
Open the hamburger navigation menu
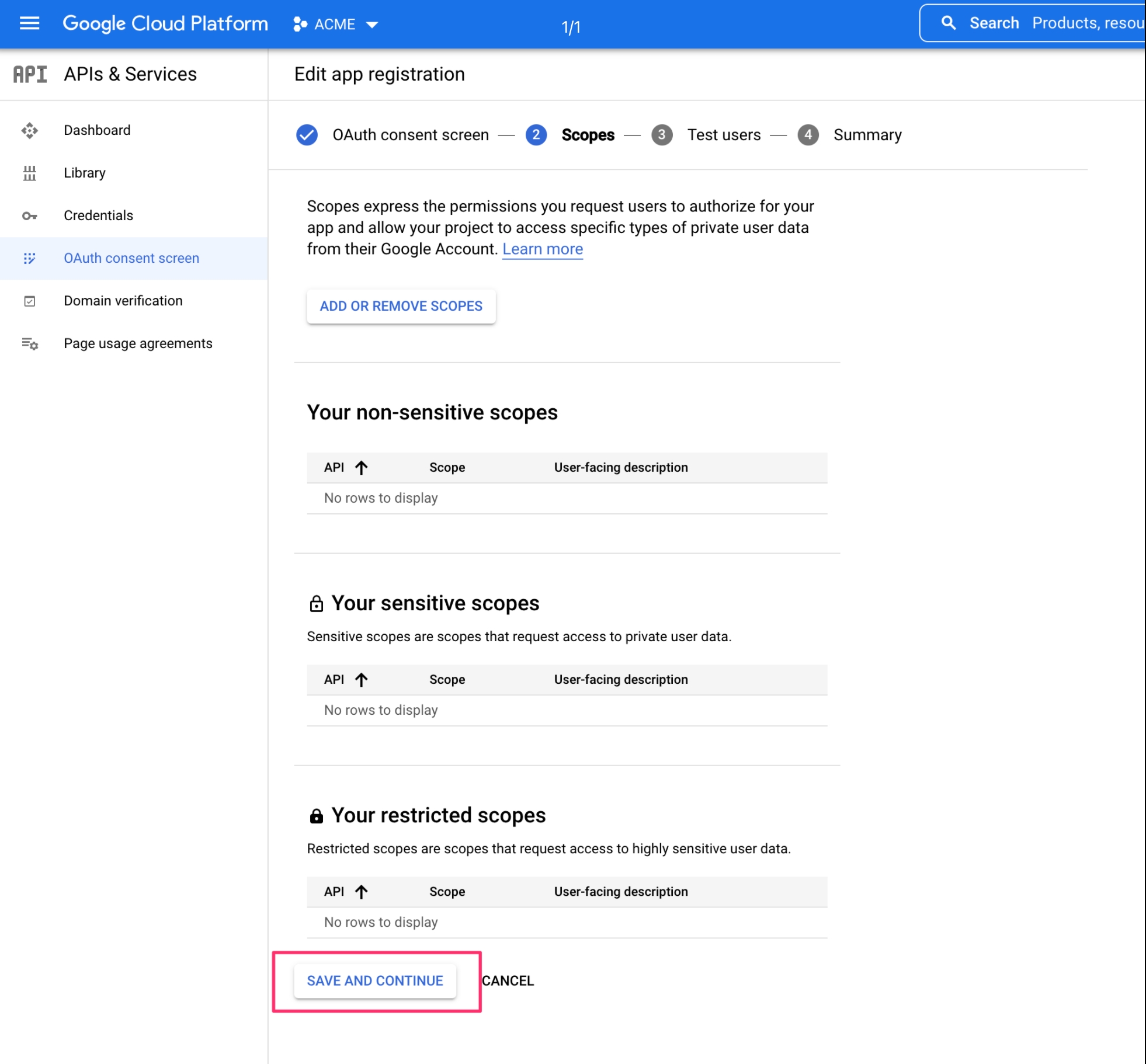point(29,23)
